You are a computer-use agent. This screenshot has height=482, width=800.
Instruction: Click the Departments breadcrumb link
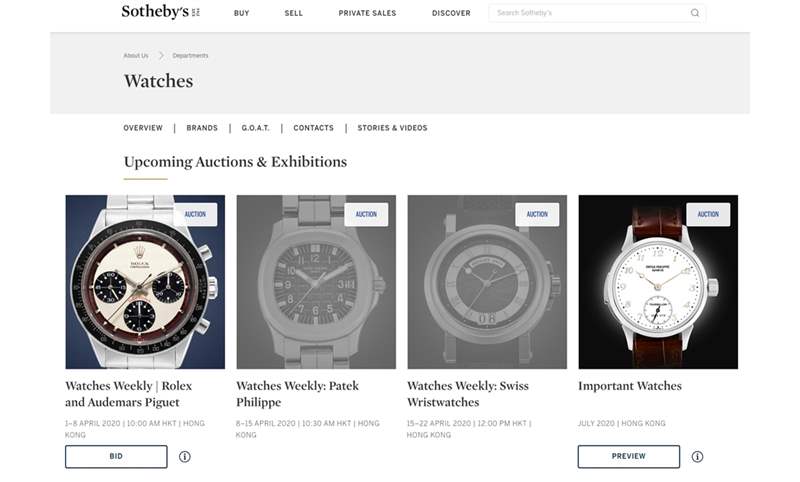click(x=190, y=56)
